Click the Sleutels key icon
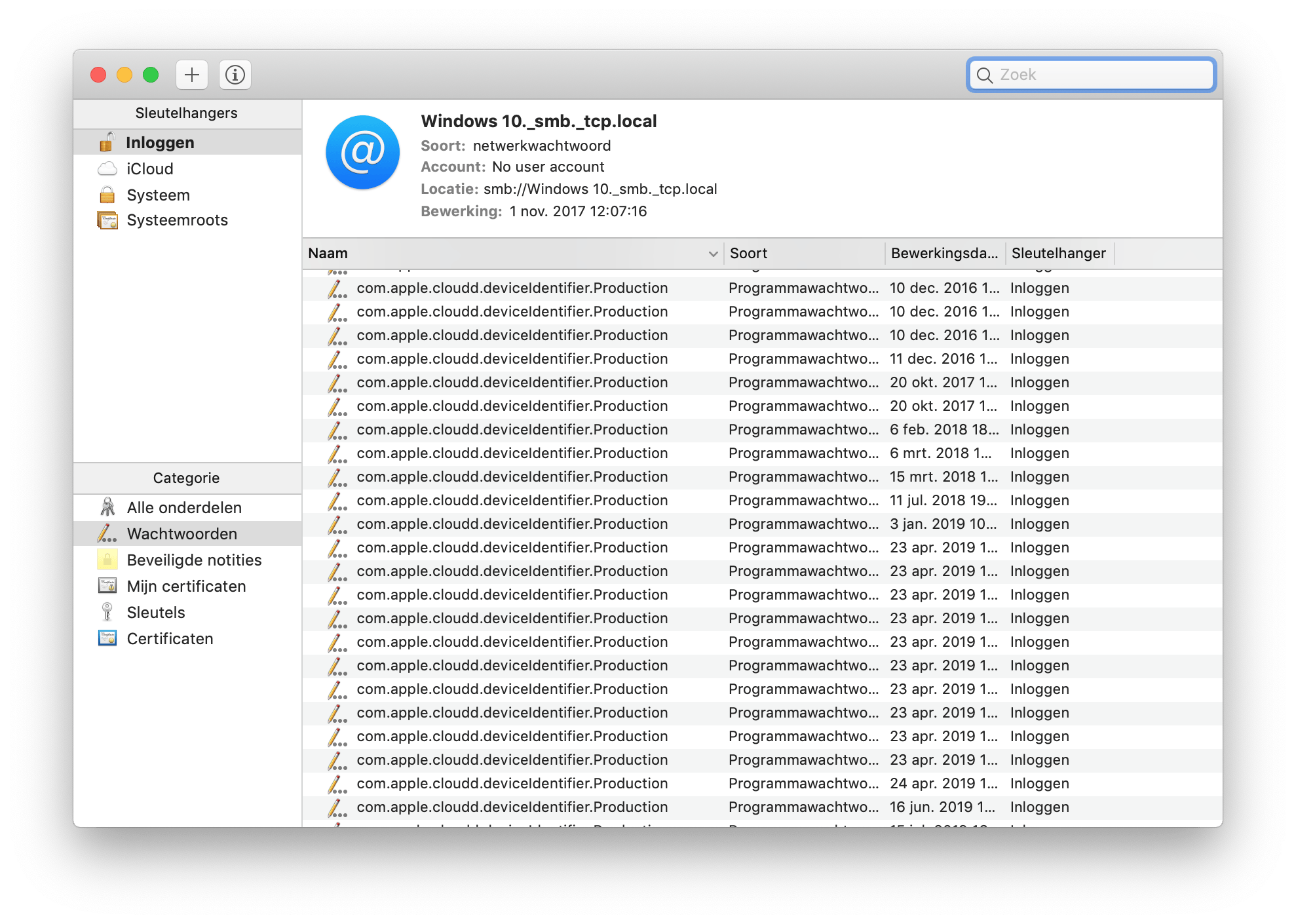This screenshot has height=924, width=1296. (107, 612)
